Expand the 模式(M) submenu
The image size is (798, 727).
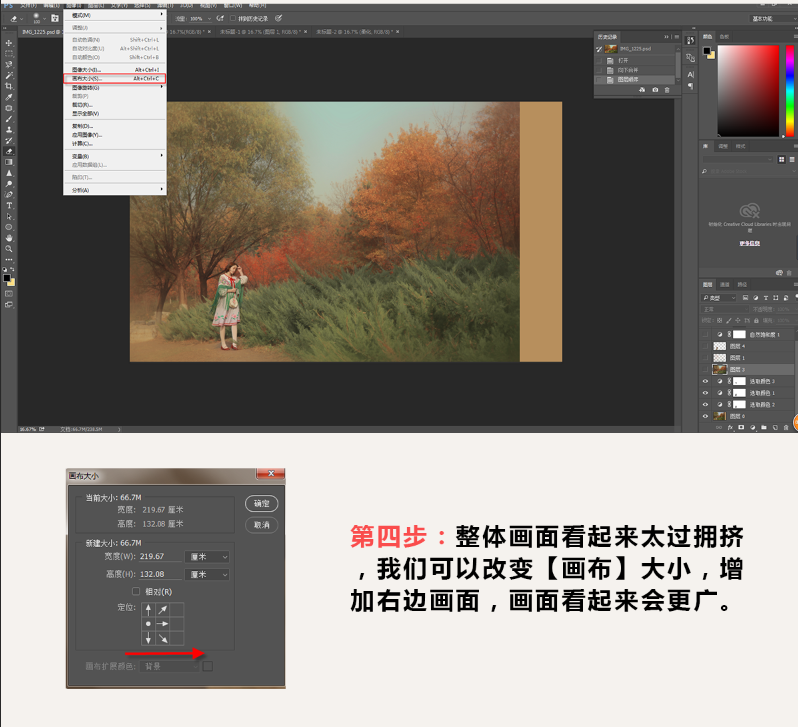coord(115,15)
